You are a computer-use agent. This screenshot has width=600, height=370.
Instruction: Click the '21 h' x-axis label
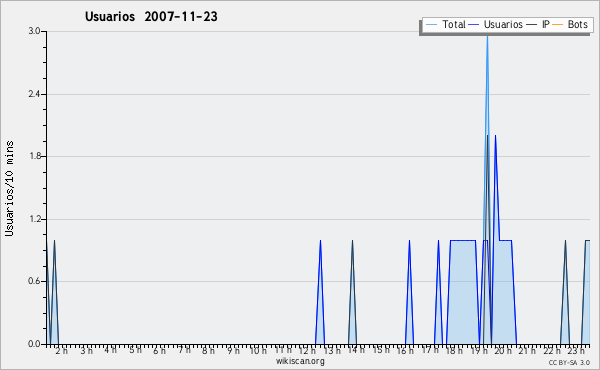pyautogui.click(x=527, y=350)
